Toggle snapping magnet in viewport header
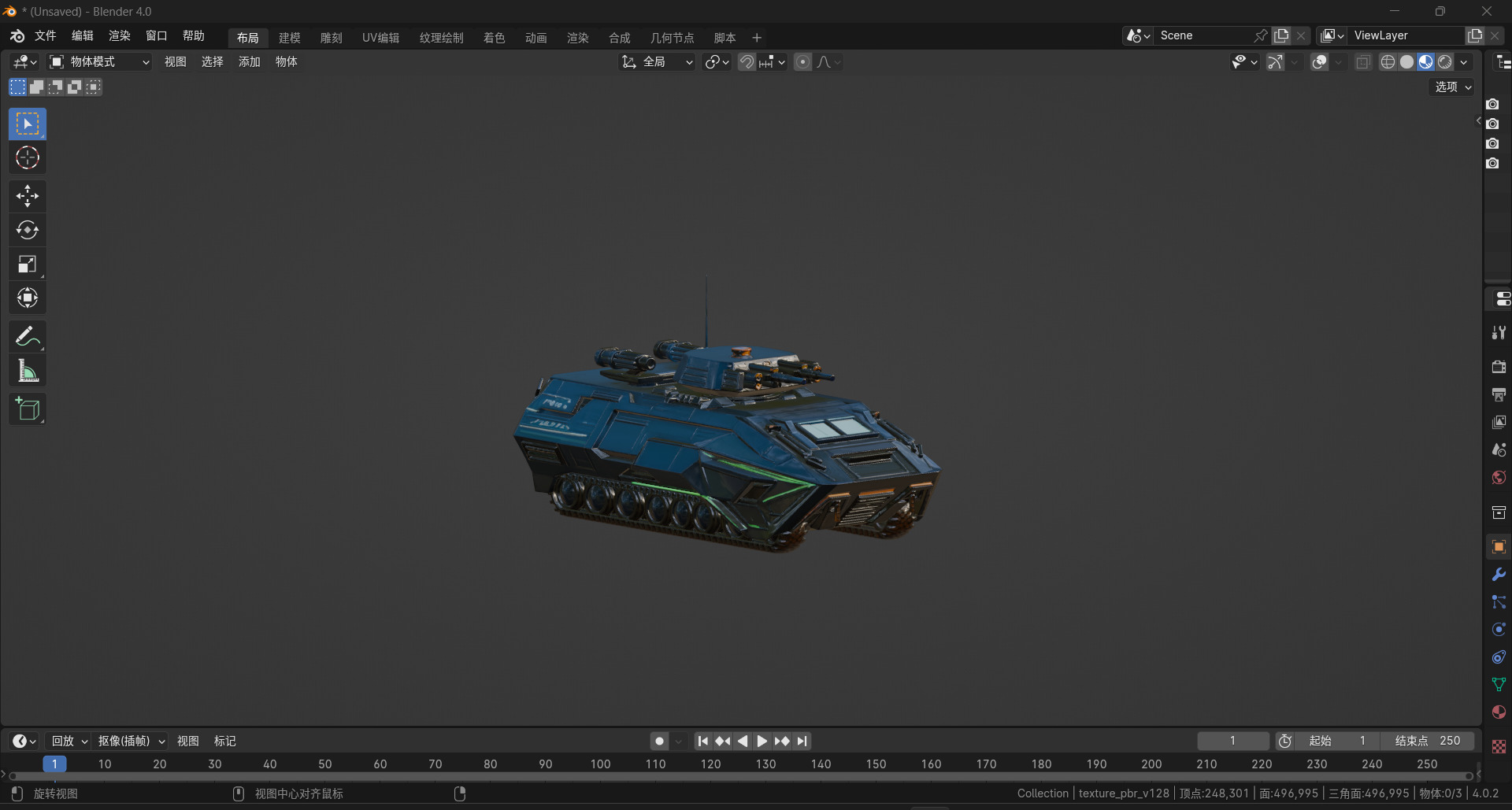 tap(747, 62)
